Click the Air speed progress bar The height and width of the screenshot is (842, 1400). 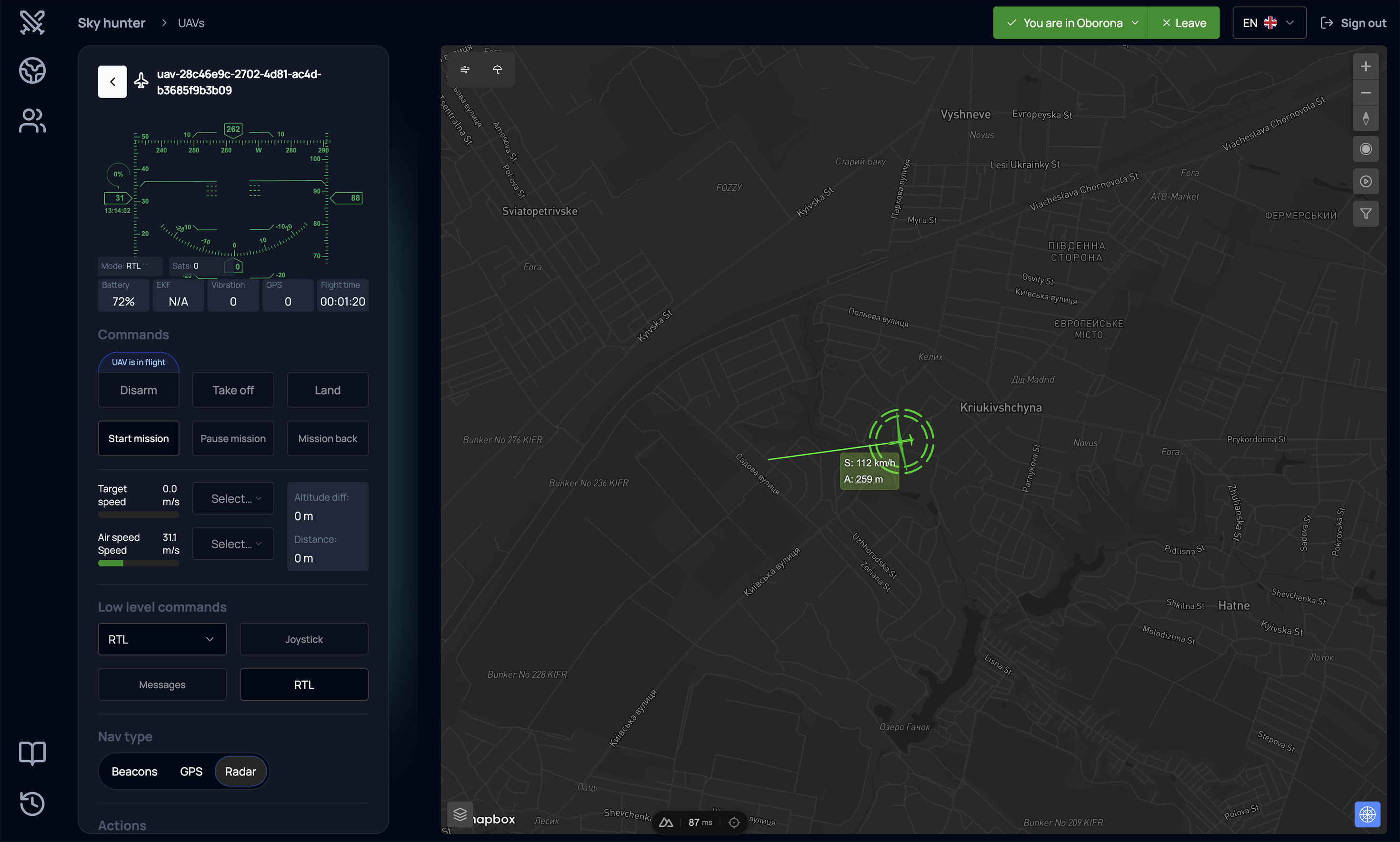139,564
